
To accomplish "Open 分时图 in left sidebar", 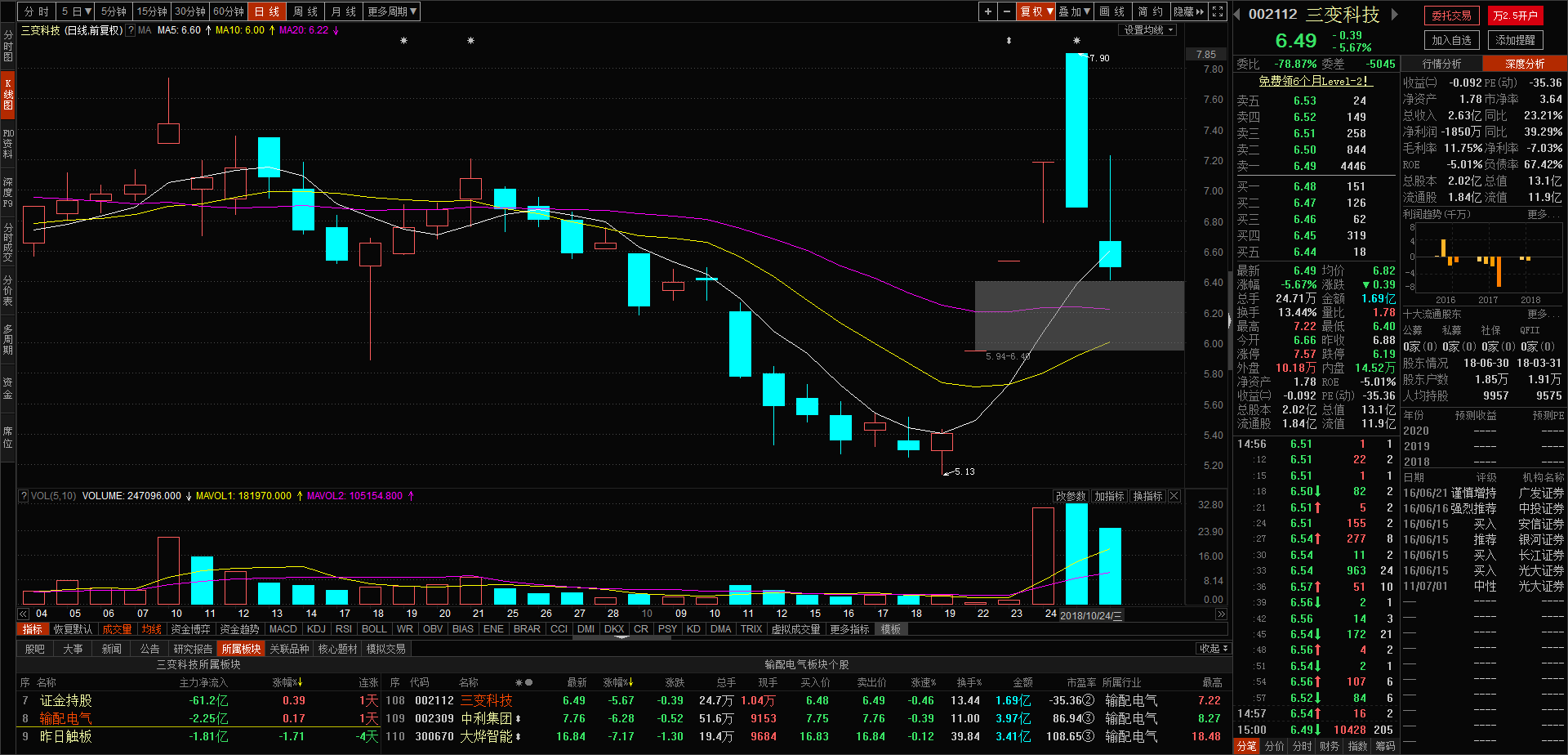I will click(8, 46).
